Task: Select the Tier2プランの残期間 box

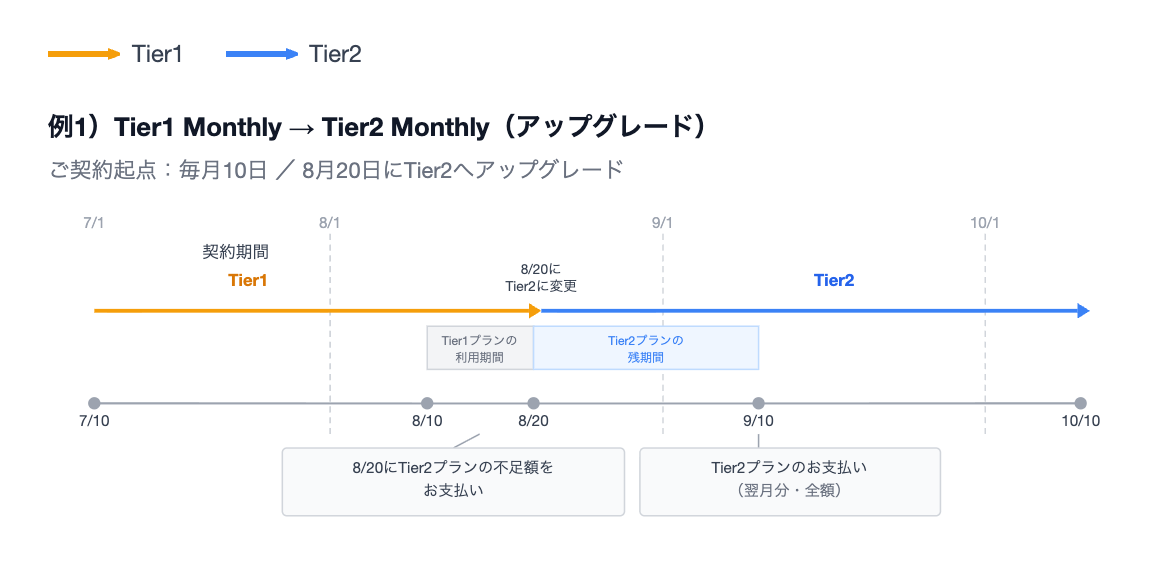Action: (x=646, y=348)
